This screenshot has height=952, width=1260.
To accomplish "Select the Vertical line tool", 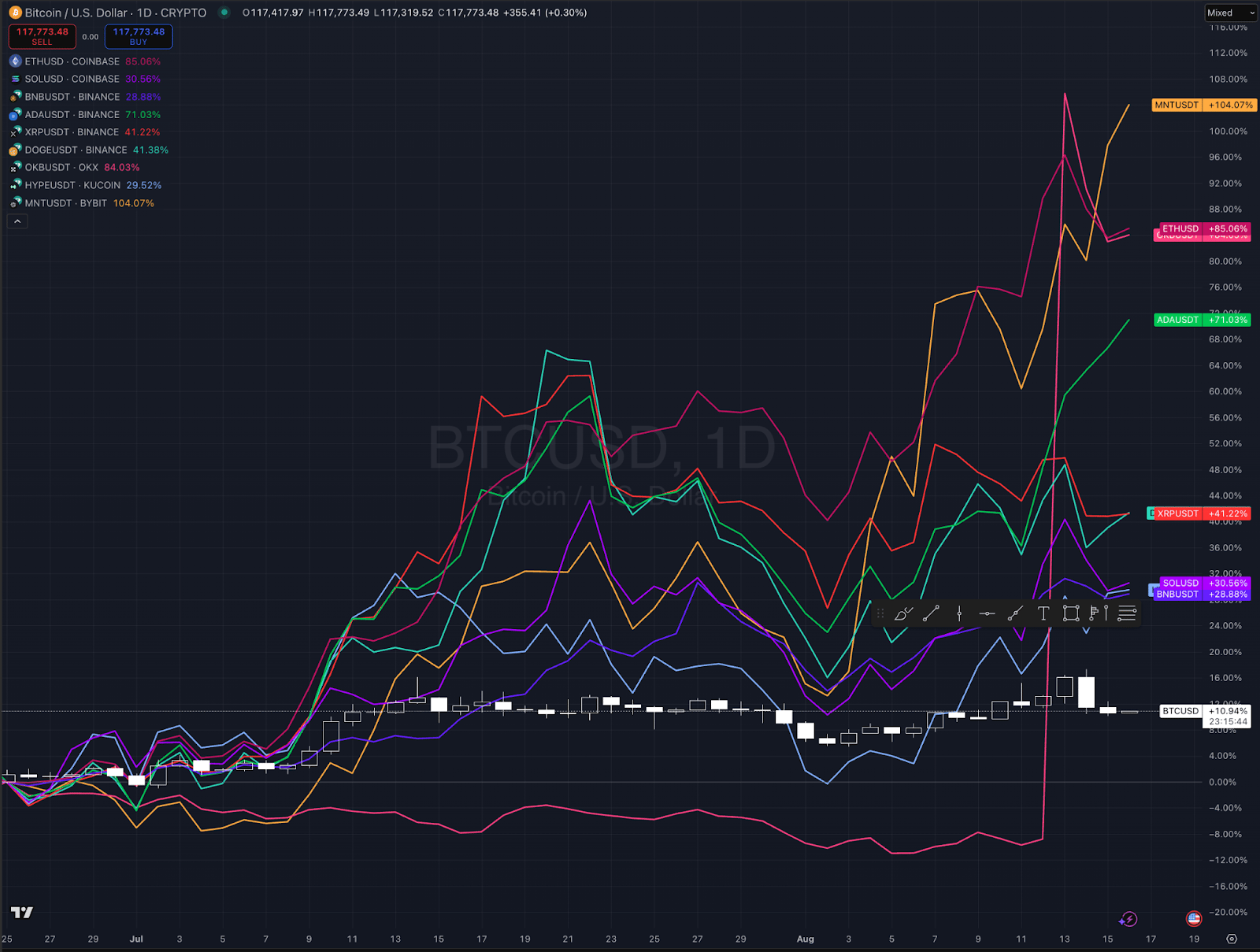I will coord(959,613).
